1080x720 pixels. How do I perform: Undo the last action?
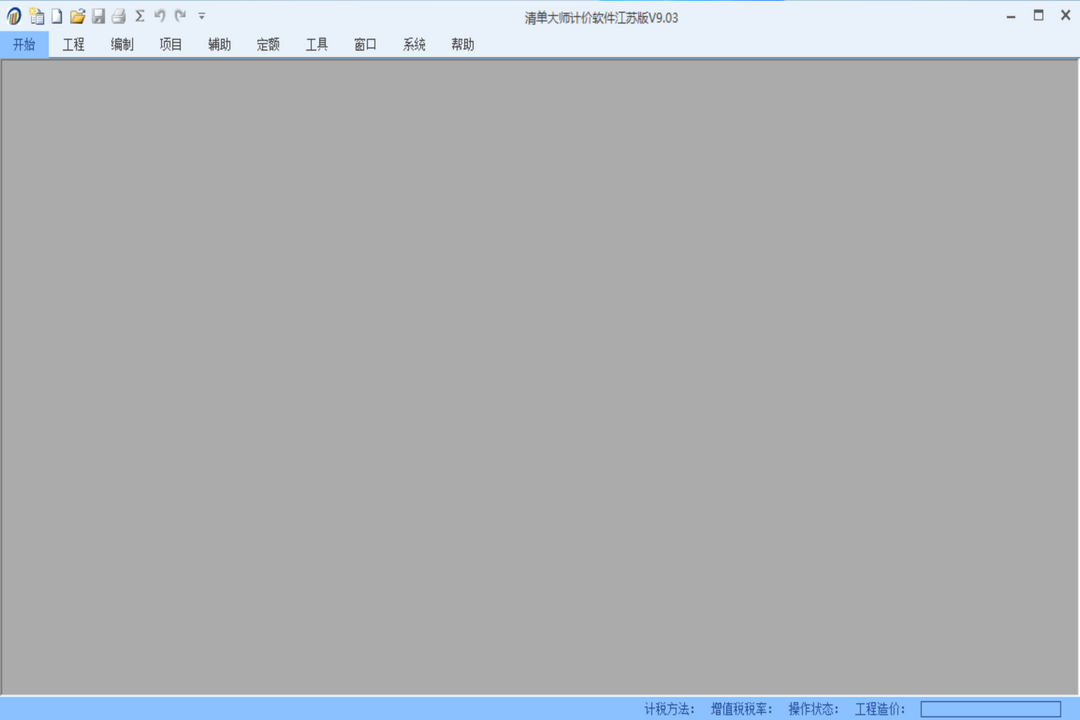160,16
